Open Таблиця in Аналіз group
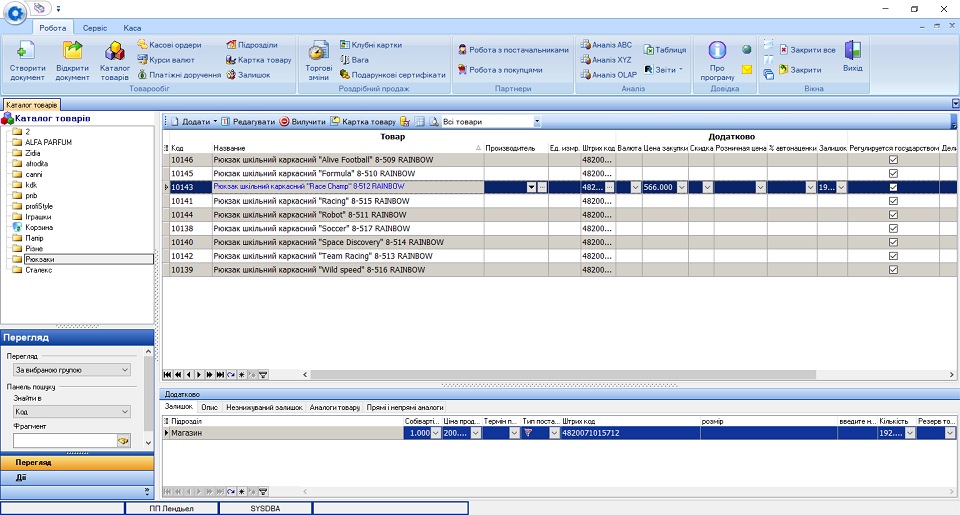960x515 pixels. [x=665, y=50]
